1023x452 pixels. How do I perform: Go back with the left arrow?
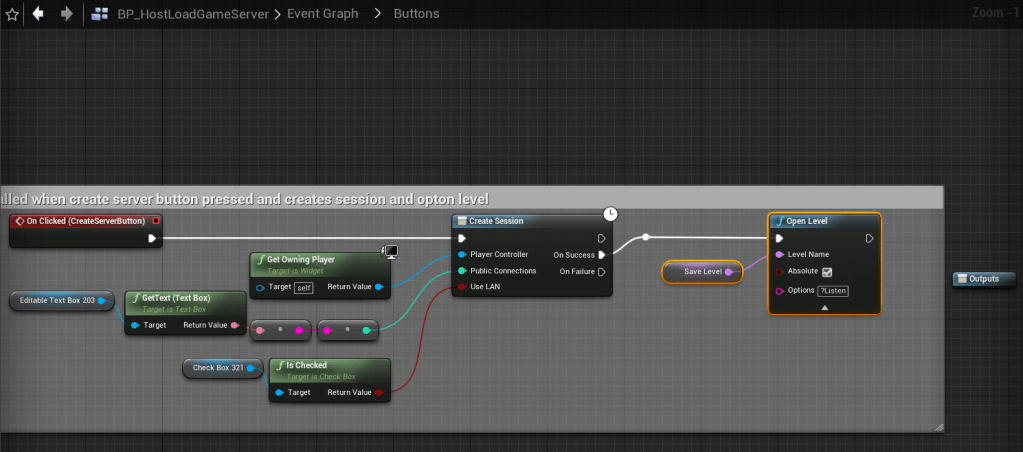coord(38,14)
